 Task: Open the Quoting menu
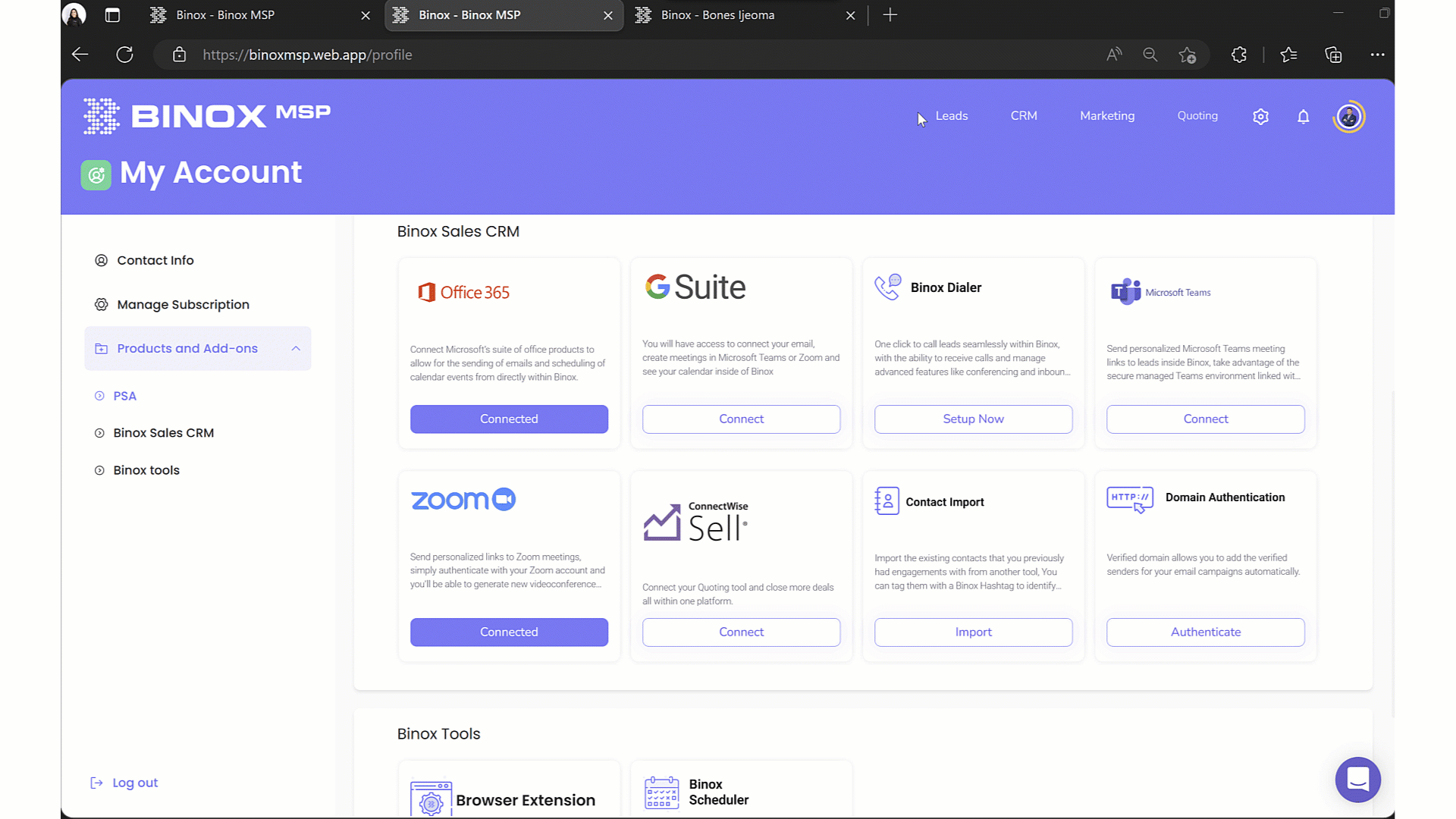click(1197, 116)
